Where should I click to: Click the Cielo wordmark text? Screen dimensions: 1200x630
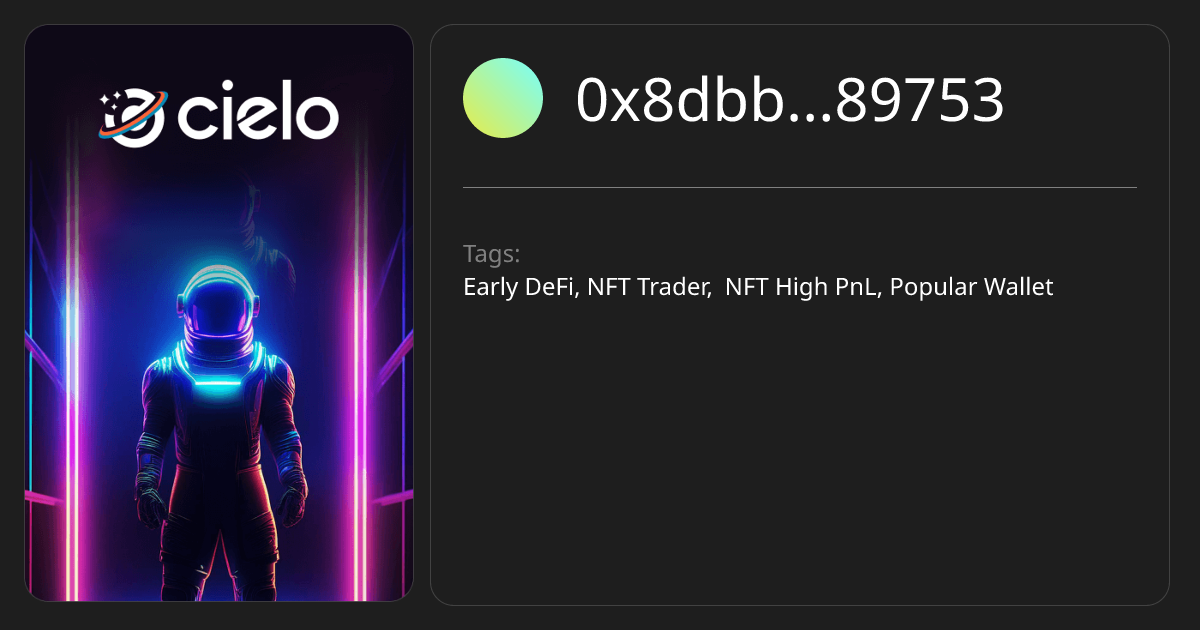point(258,114)
